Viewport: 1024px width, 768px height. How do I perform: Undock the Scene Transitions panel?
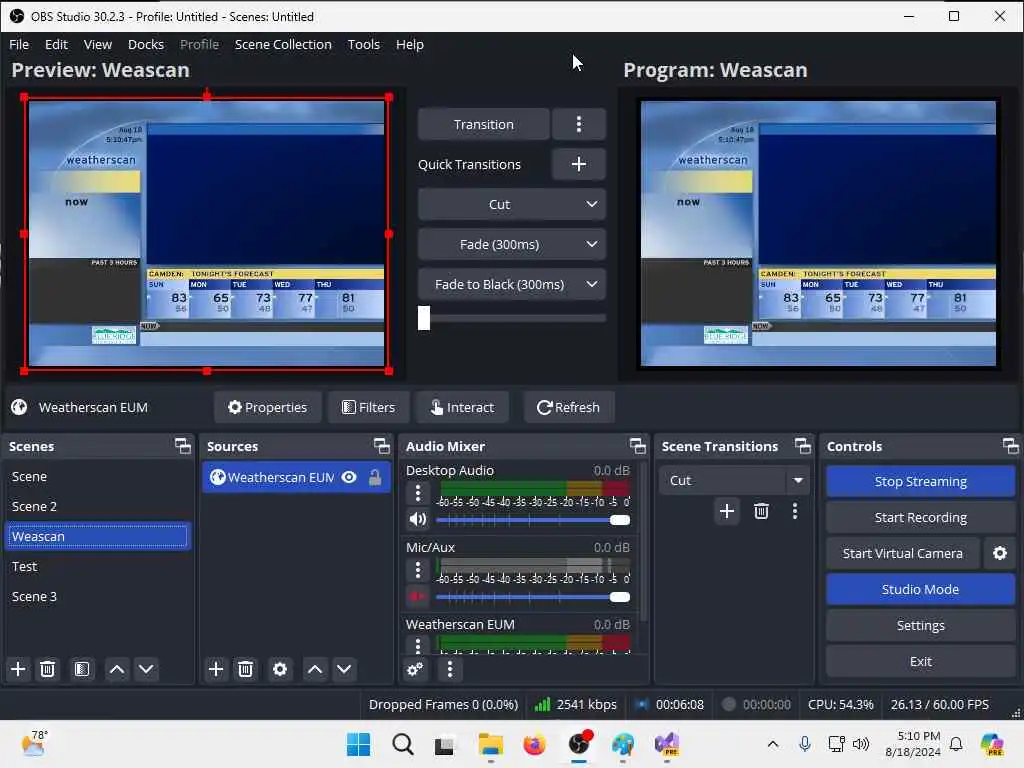point(803,446)
